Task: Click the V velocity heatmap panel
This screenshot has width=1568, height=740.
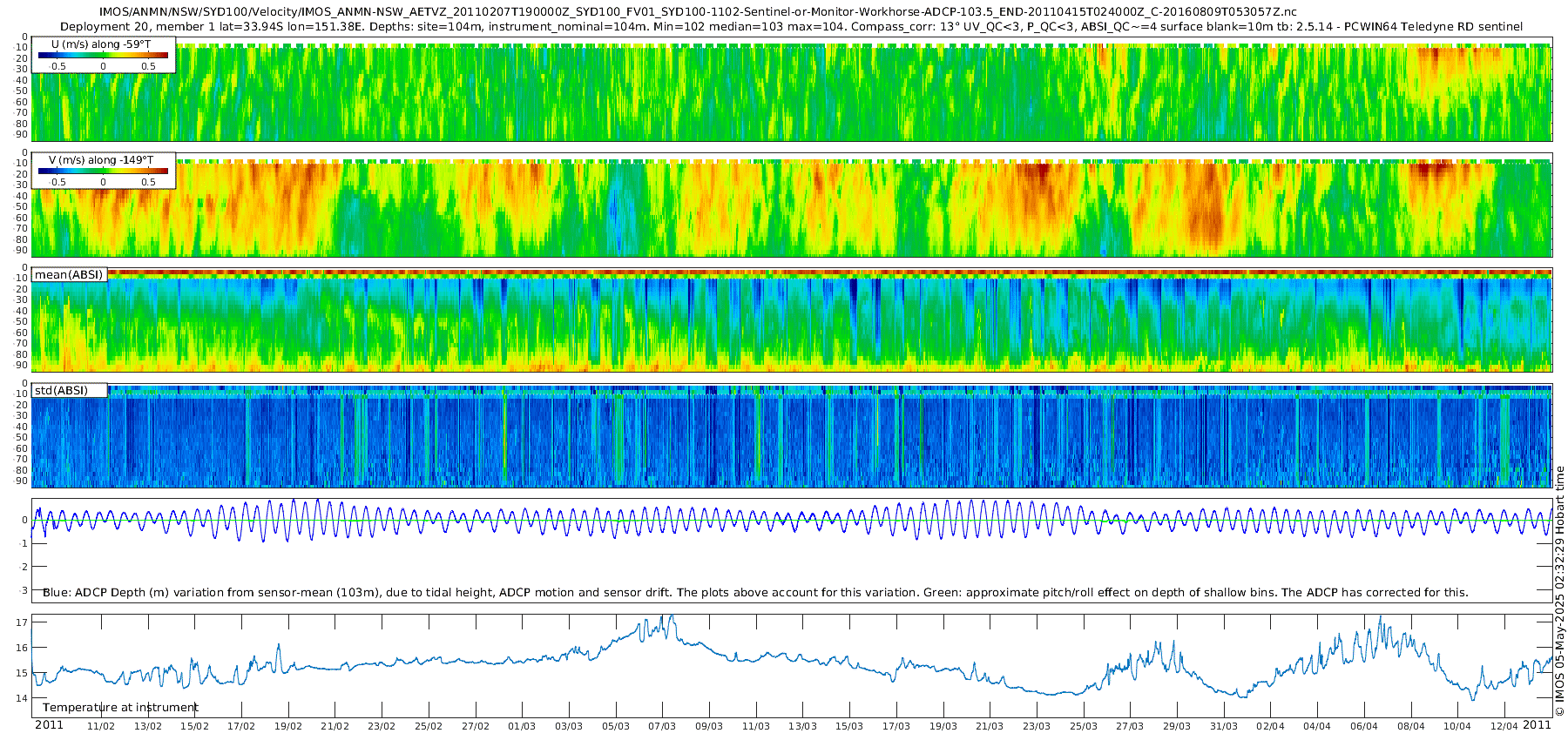Action: point(792,204)
